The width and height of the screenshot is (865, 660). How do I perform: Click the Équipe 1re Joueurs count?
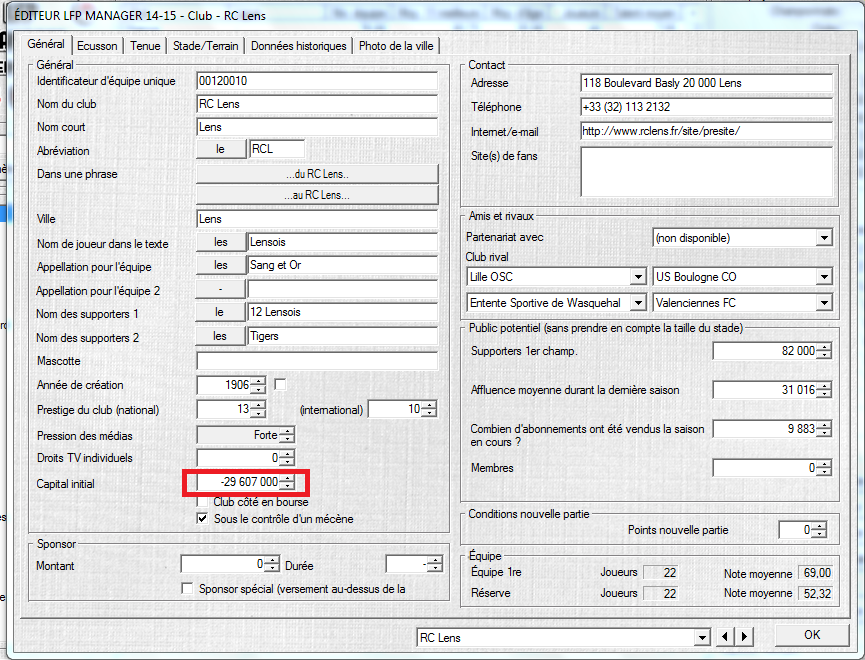(x=662, y=573)
